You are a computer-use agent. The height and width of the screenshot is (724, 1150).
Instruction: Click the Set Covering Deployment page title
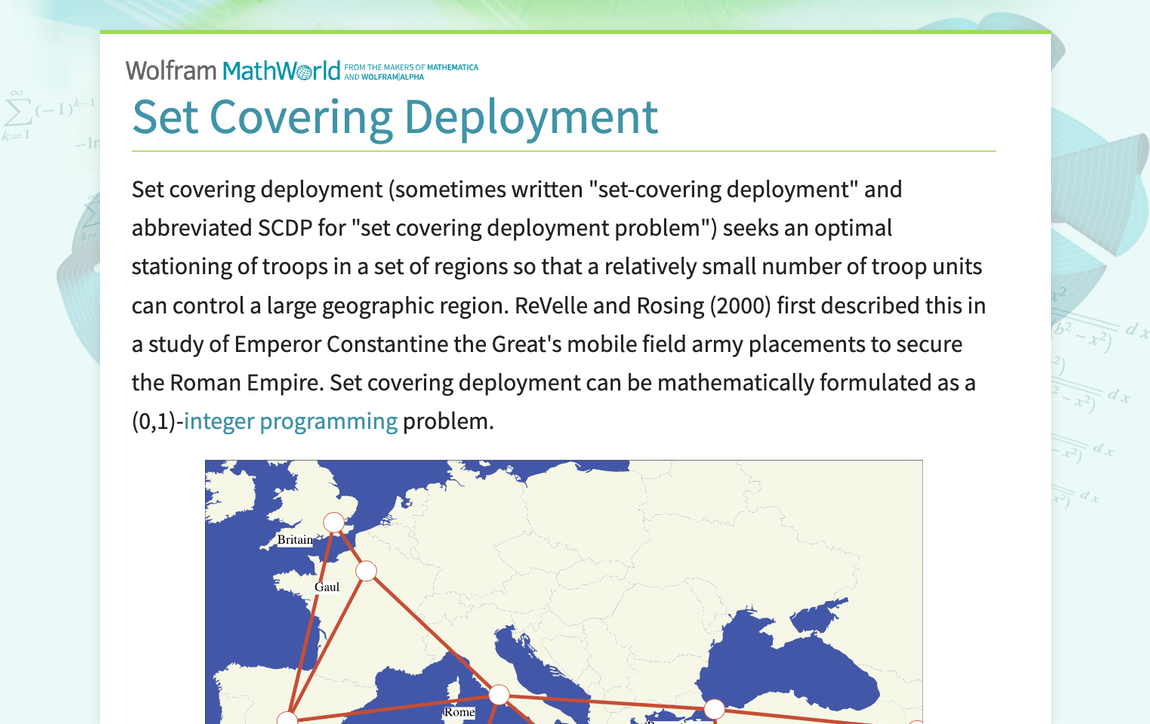click(x=395, y=116)
